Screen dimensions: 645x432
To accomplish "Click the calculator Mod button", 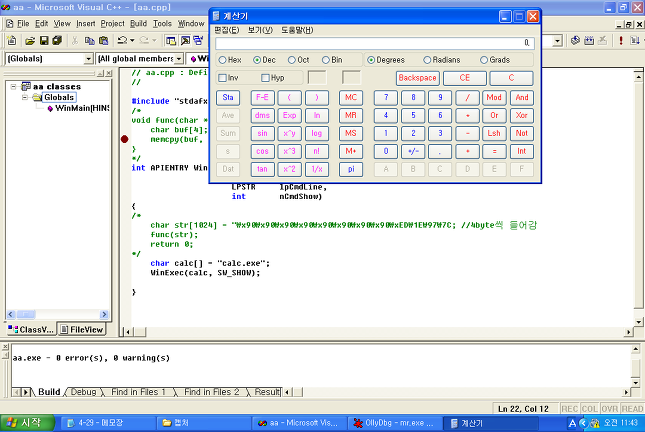I will tap(494, 98).
